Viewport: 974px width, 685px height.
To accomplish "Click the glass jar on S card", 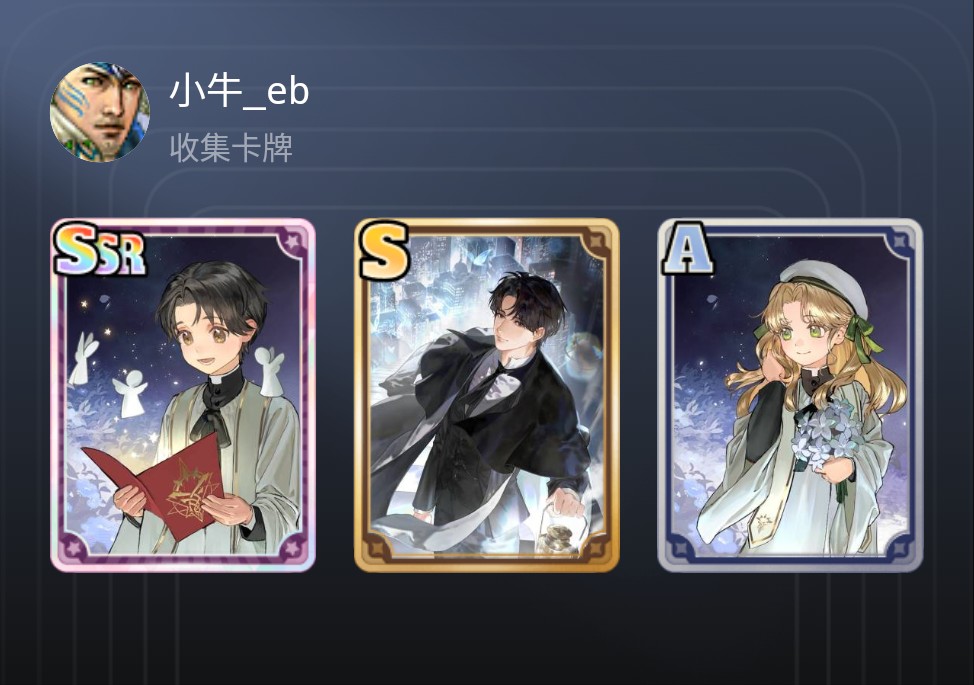I will [x=561, y=530].
